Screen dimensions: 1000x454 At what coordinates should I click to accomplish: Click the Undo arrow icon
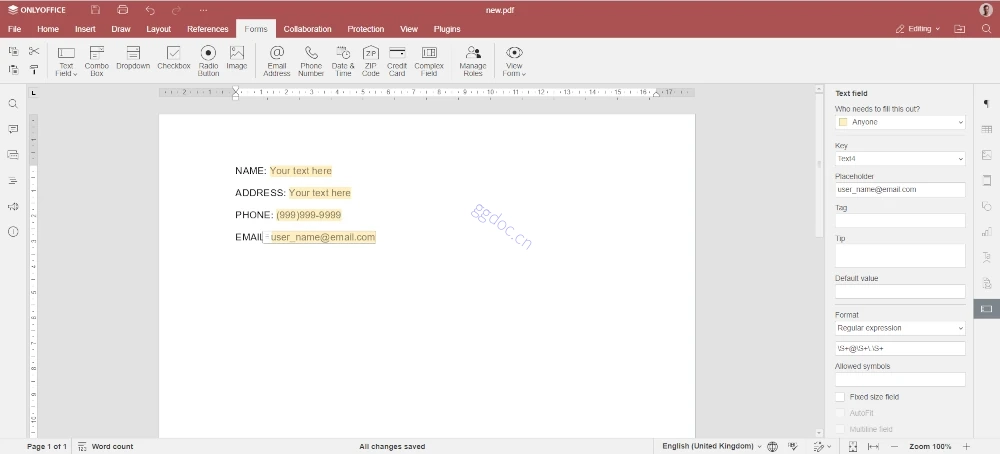tap(150, 10)
